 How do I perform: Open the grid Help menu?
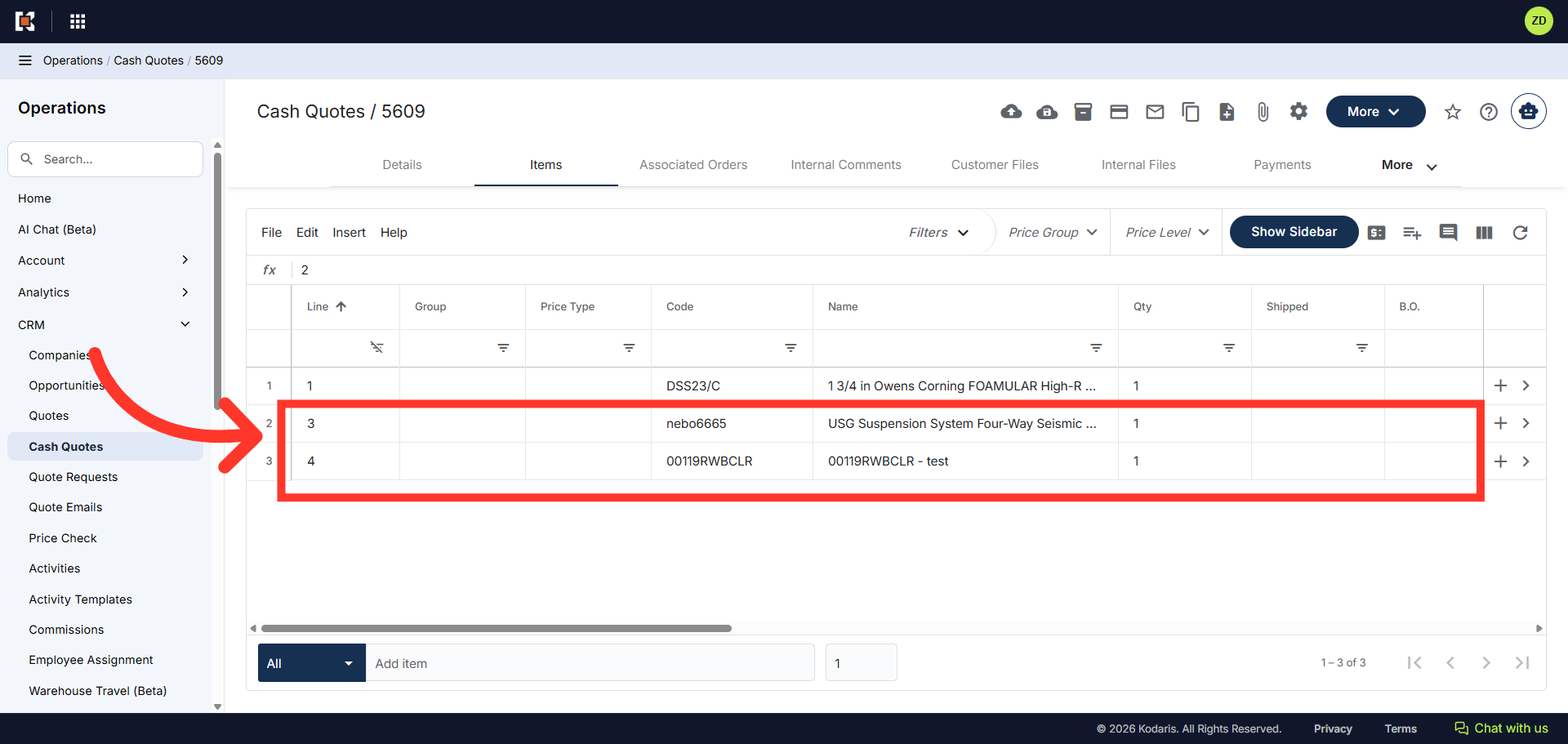[x=394, y=233]
